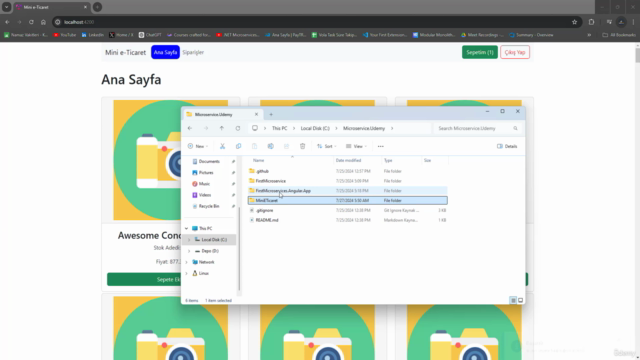Open the View dropdown in Explorer
640x360 pixels.
pyautogui.click(x=356, y=146)
